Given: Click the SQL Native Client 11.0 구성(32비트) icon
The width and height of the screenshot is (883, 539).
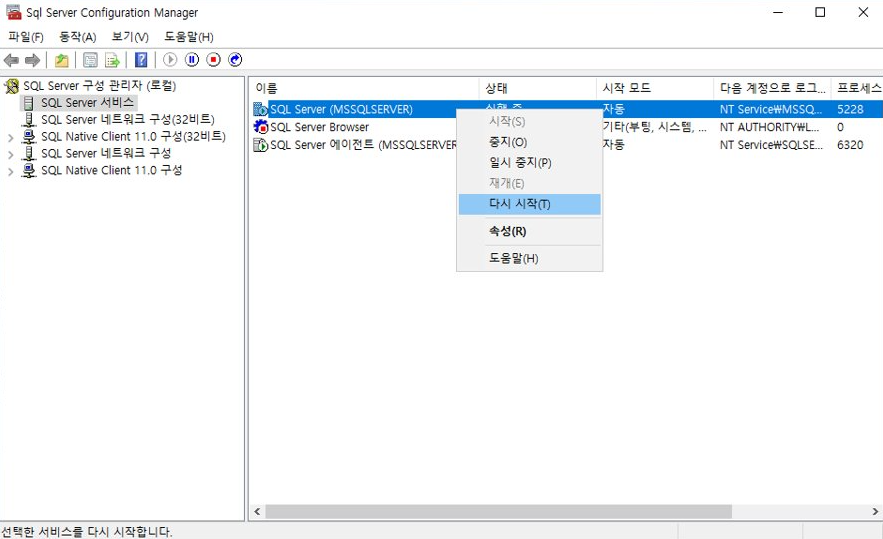Looking at the screenshot, I should pos(29,137).
